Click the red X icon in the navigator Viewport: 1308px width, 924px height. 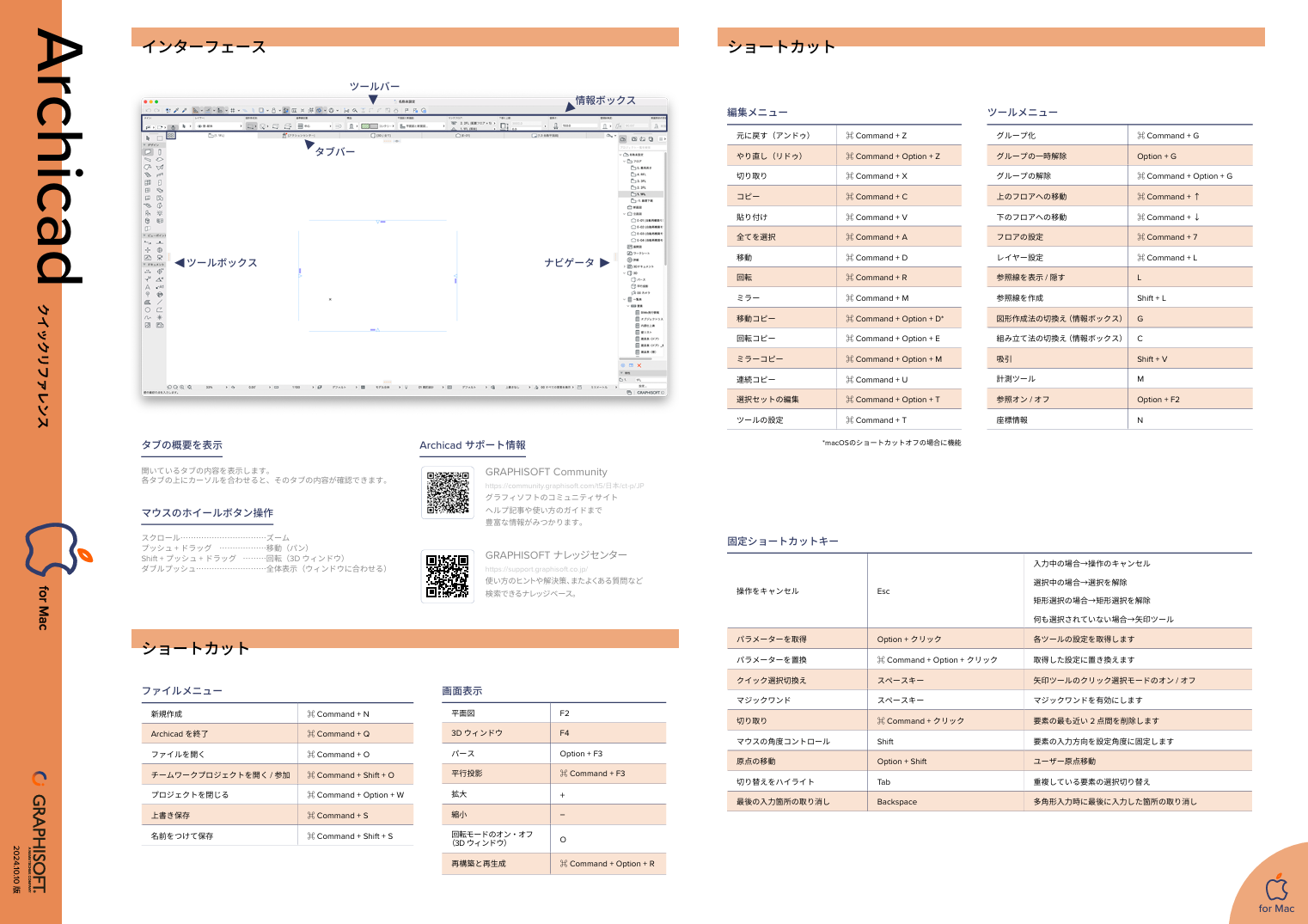[639, 365]
